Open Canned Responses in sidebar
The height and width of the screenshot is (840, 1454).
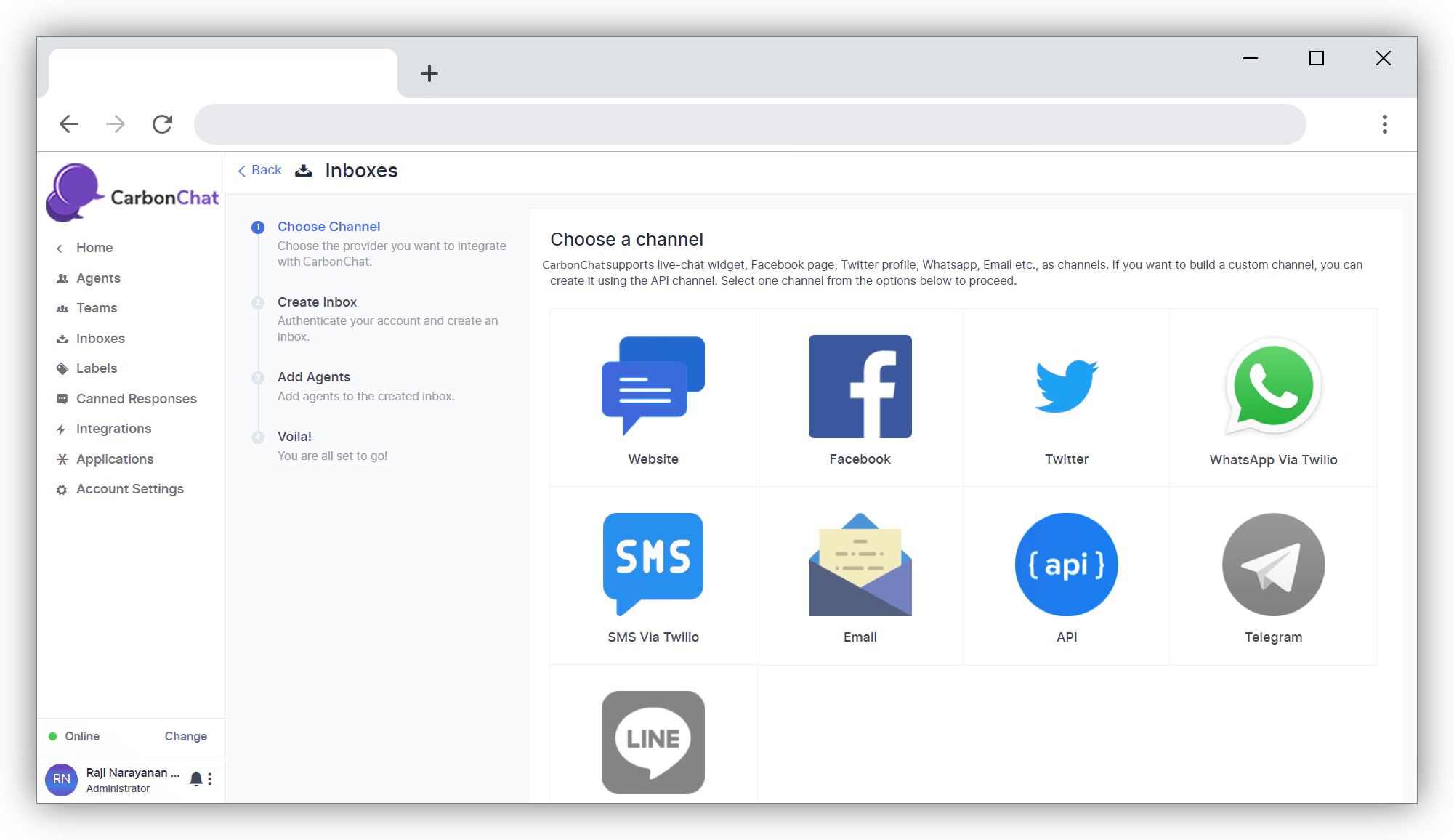(x=136, y=399)
